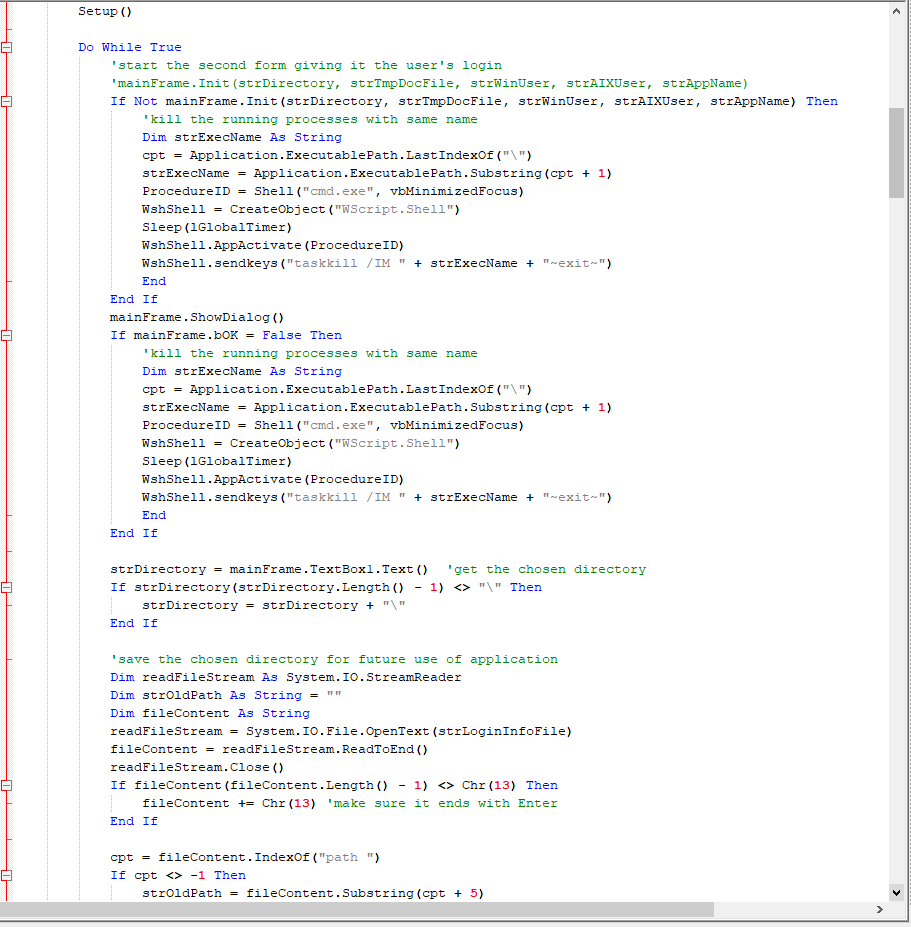The height and width of the screenshot is (927, 911).
Task: Click the vertical scrollbar up arrow
Action: [x=896, y=11]
